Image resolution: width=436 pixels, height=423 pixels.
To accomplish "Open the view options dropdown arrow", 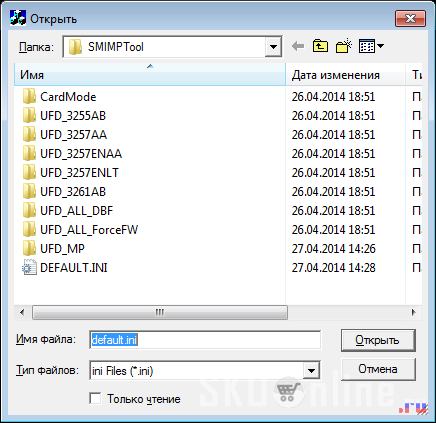I will 380,46.
